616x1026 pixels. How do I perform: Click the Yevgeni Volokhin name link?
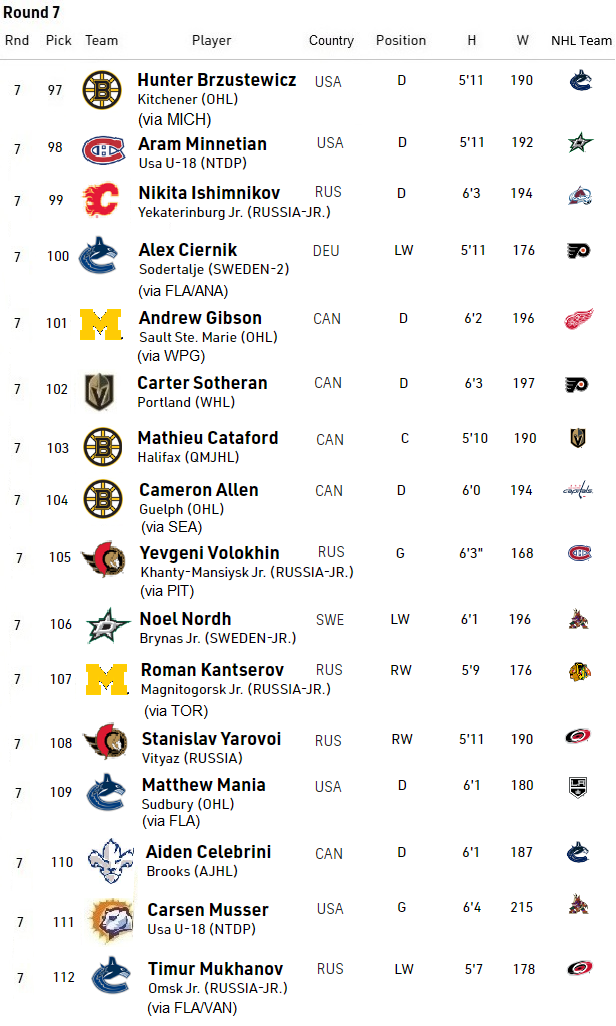[x=209, y=553]
